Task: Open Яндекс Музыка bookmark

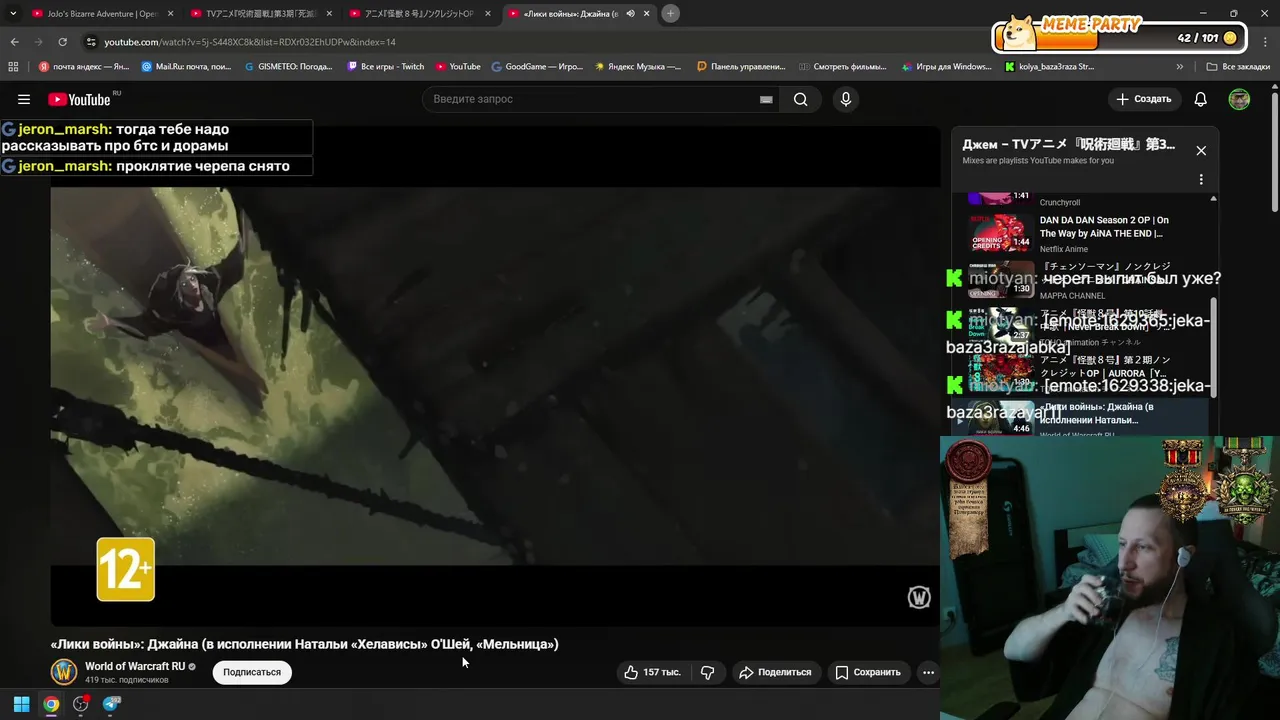Action: pos(638,67)
